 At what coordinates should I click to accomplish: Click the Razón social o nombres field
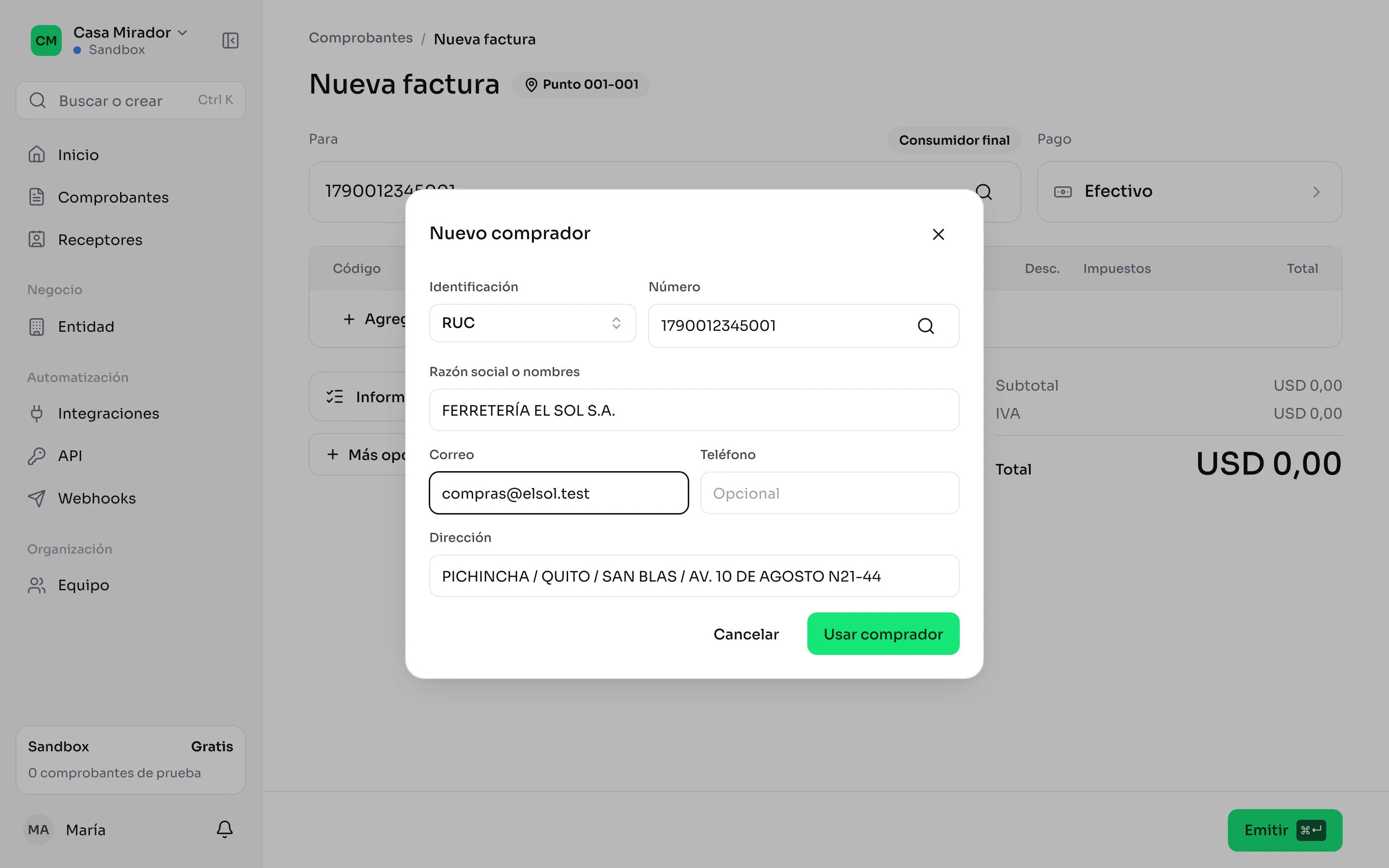(x=694, y=410)
